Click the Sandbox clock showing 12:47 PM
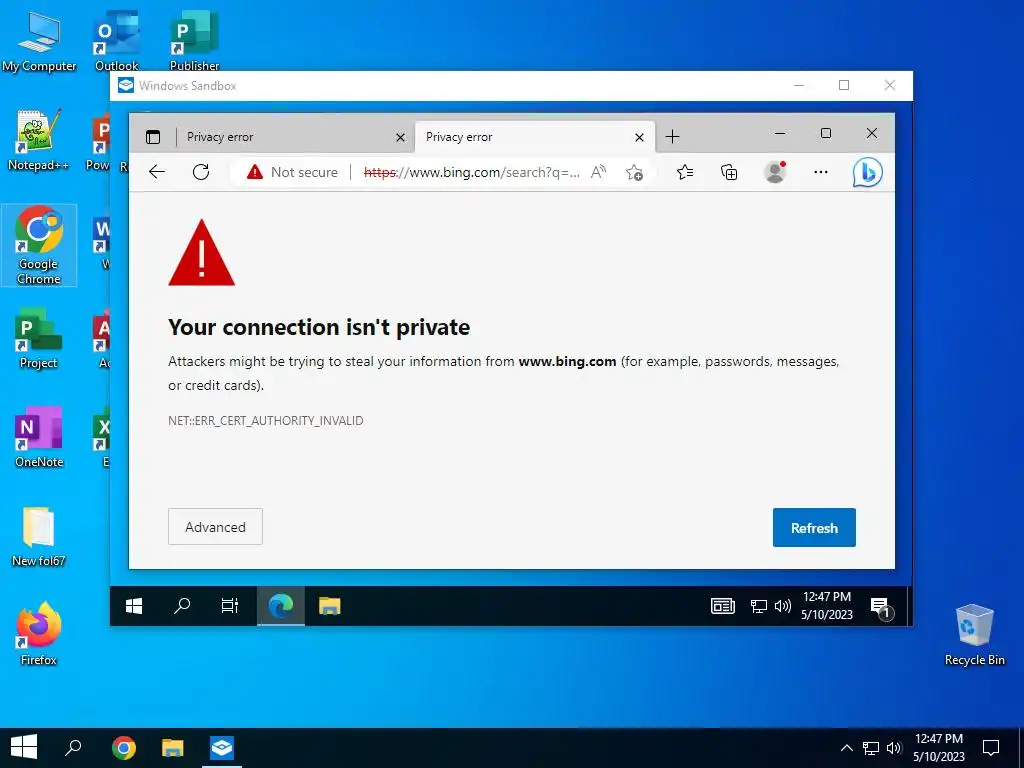This screenshot has width=1024, height=768. 827,605
